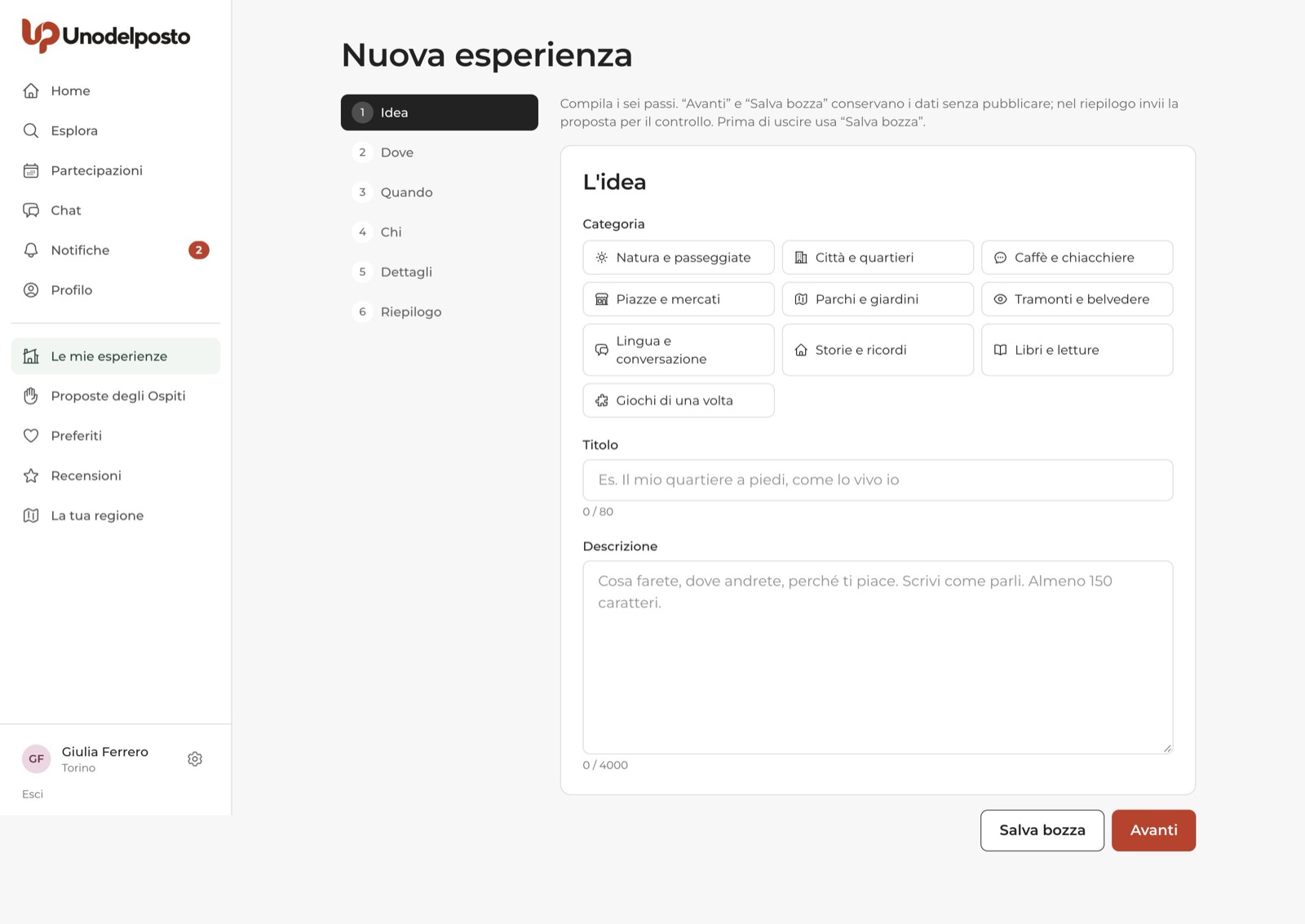Click the red Avanti button
The width and height of the screenshot is (1305, 924).
(x=1153, y=830)
